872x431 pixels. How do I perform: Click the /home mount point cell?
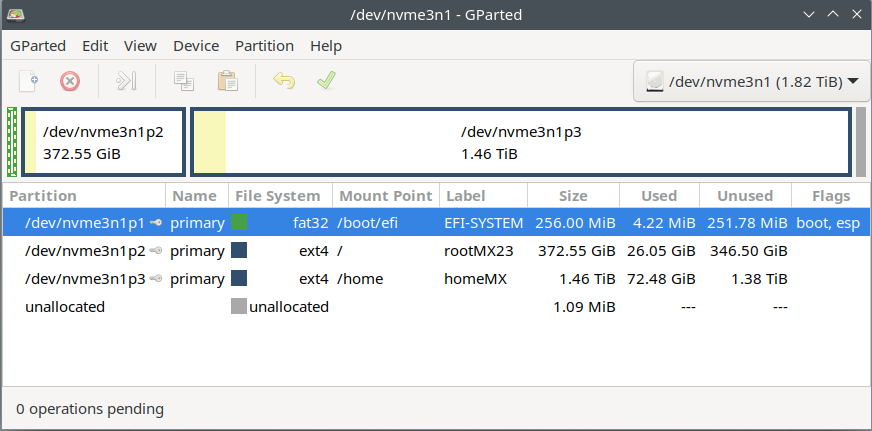pyautogui.click(x=360, y=279)
